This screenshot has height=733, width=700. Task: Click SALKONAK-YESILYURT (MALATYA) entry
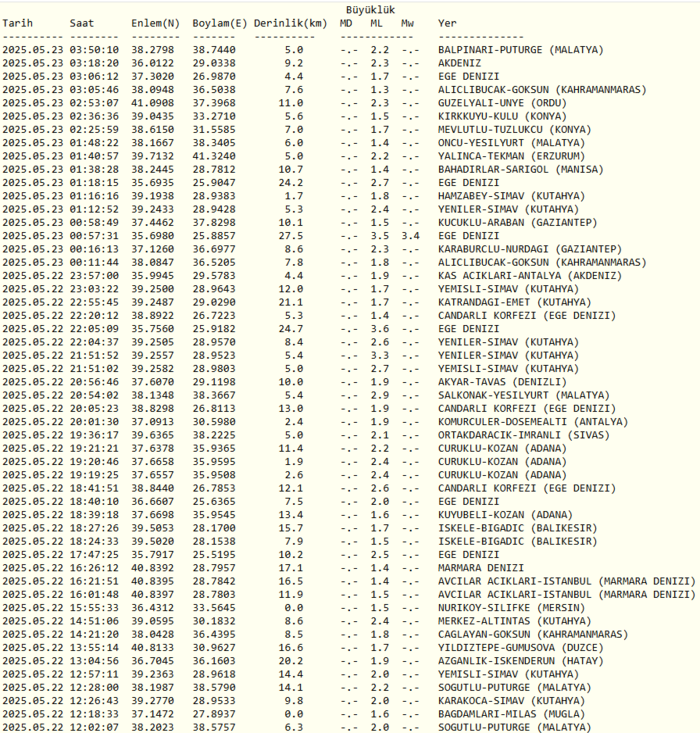coord(524,395)
